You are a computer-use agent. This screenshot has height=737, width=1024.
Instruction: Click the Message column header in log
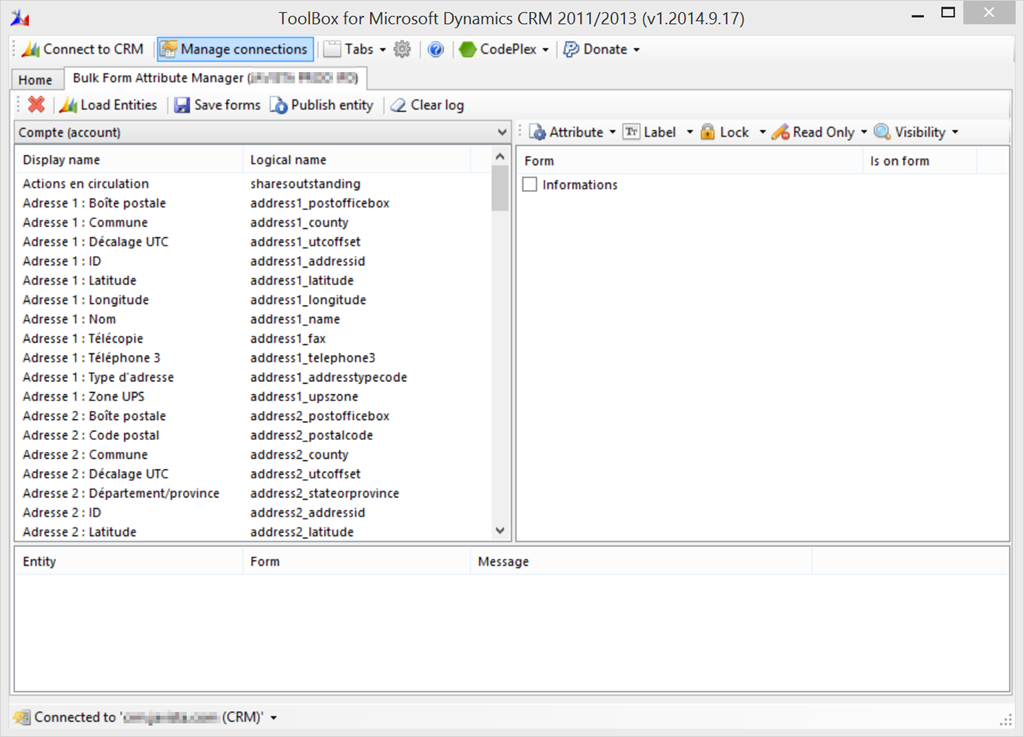(641, 562)
